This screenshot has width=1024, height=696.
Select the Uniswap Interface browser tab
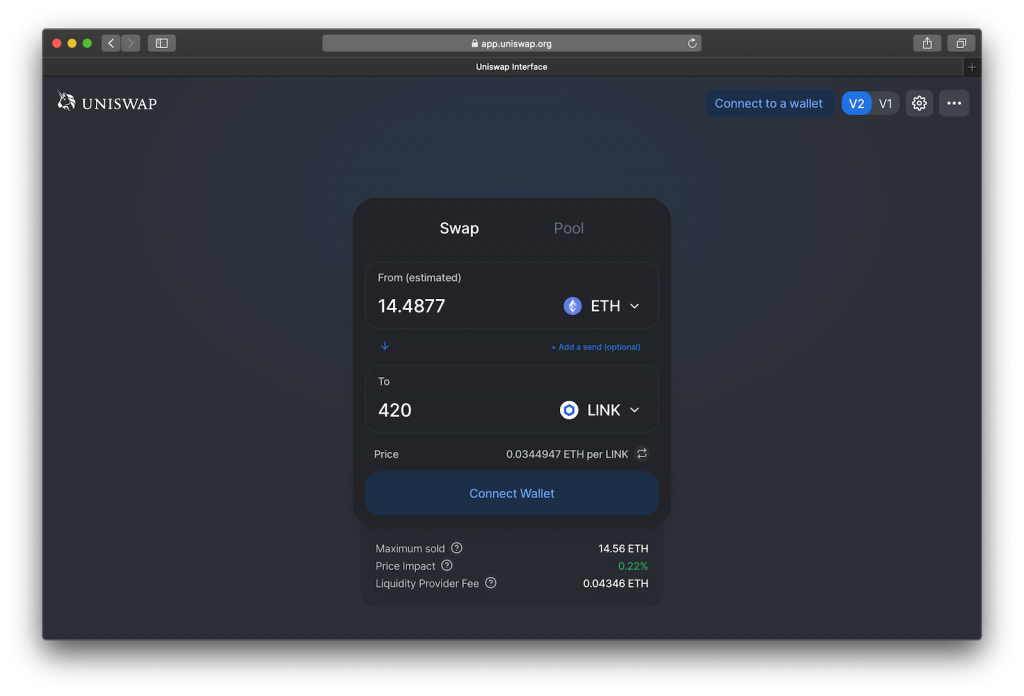coord(511,67)
